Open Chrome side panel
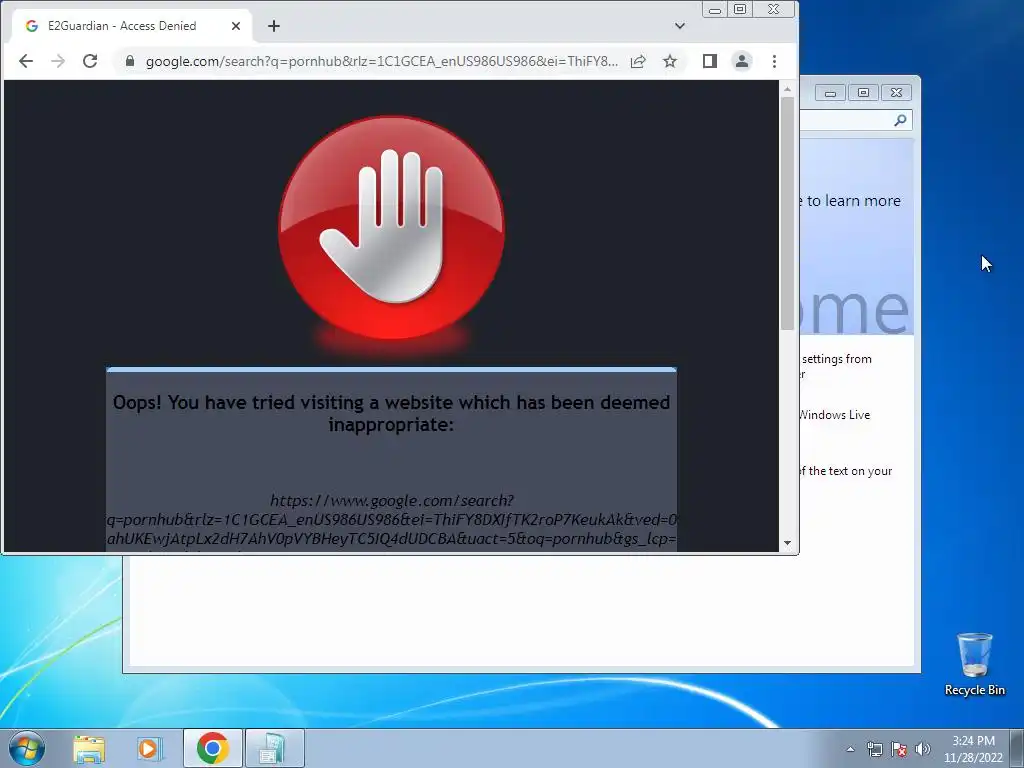1024x768 pixels. tap(710, 61)
